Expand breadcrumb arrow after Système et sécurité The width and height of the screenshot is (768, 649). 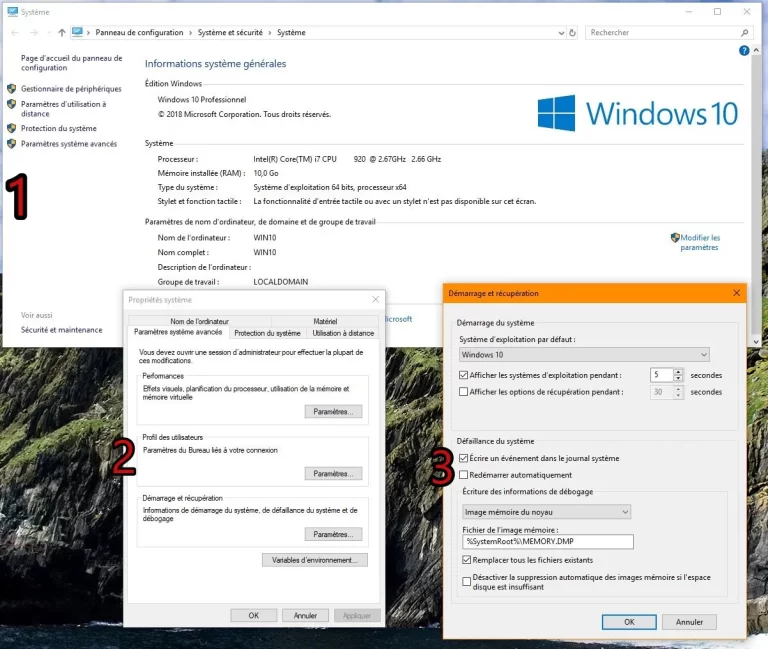(x=270, y=33)
